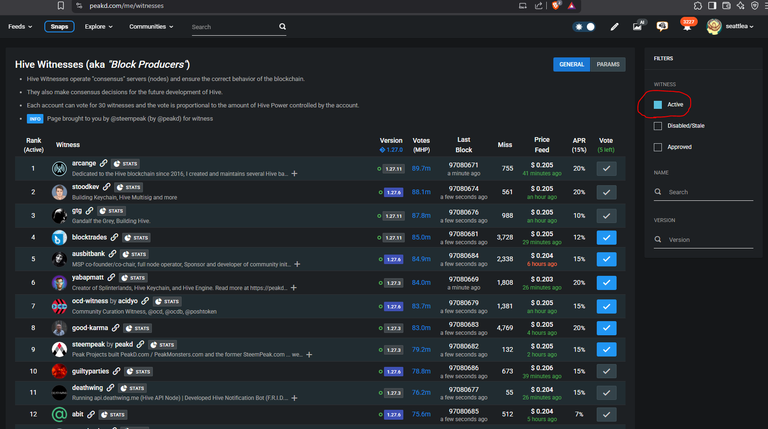
Task: Open the Communities dropdown
Action: coord(151,26)
